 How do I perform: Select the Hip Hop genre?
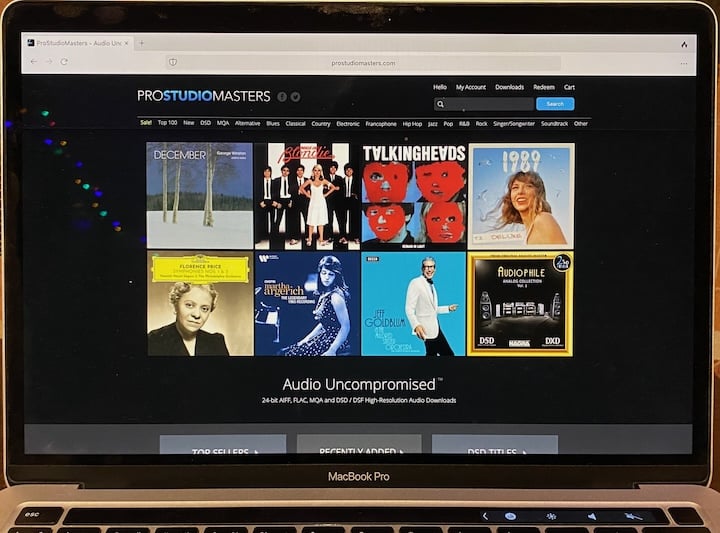pos(412,124)
